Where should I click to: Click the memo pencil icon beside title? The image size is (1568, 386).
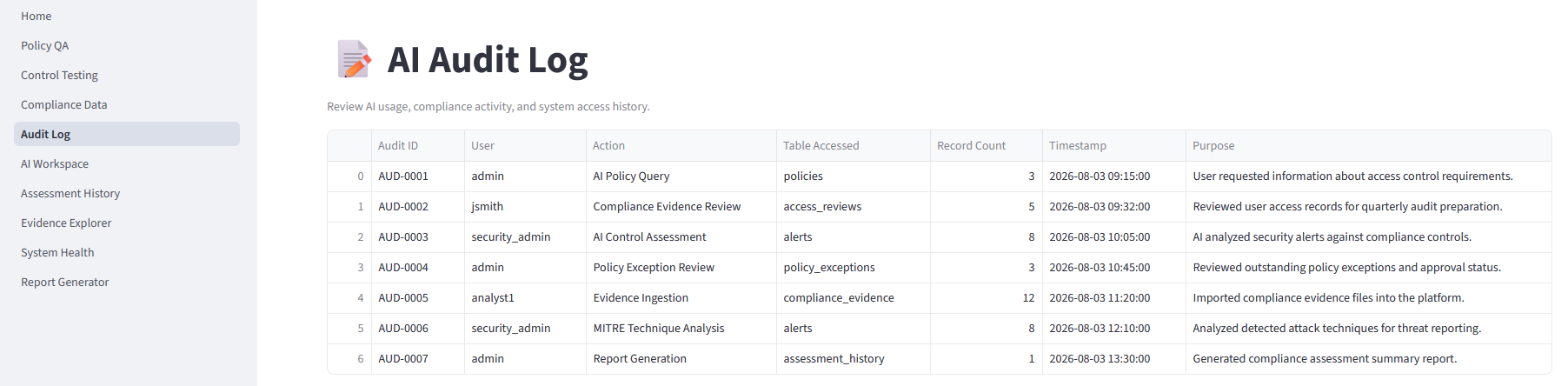(x=354, y=59)
